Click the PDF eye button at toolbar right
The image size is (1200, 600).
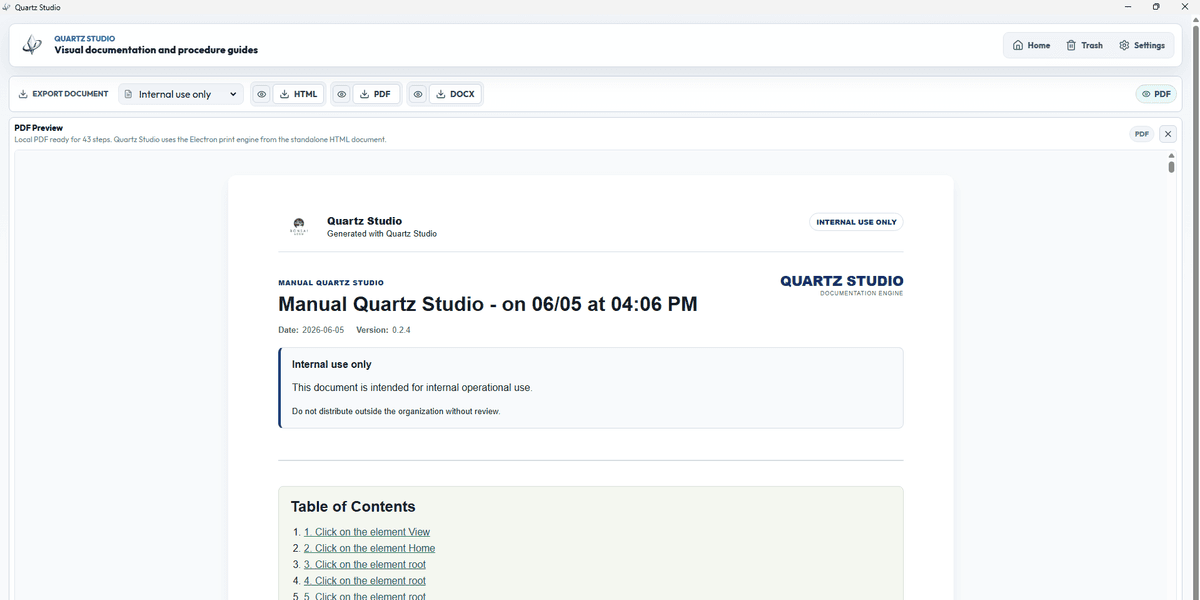tap(1156, 94)
